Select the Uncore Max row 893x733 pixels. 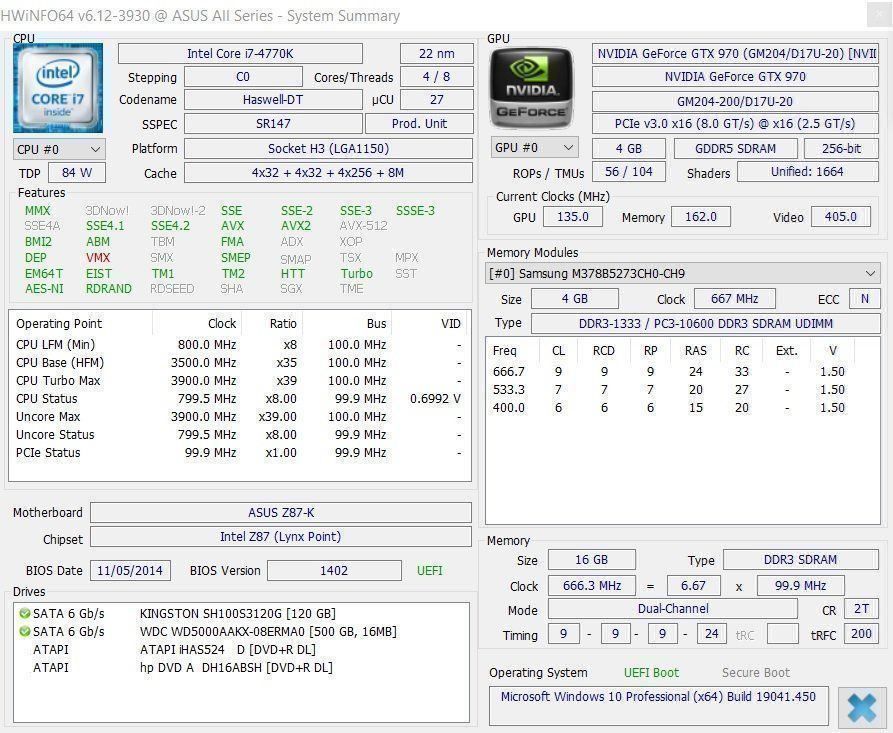(240, 417)
